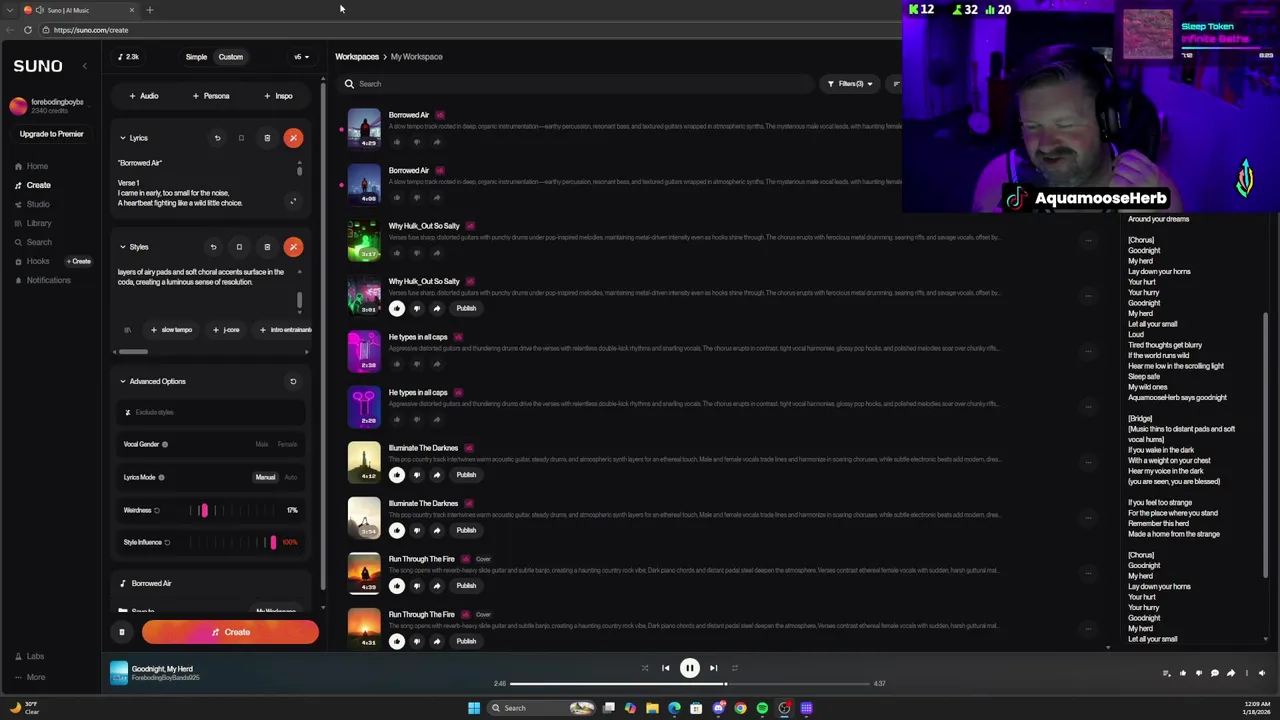Click the orange magic-wand button in Lyrics
Screen dimensions: 1280x720
[293, 138]
